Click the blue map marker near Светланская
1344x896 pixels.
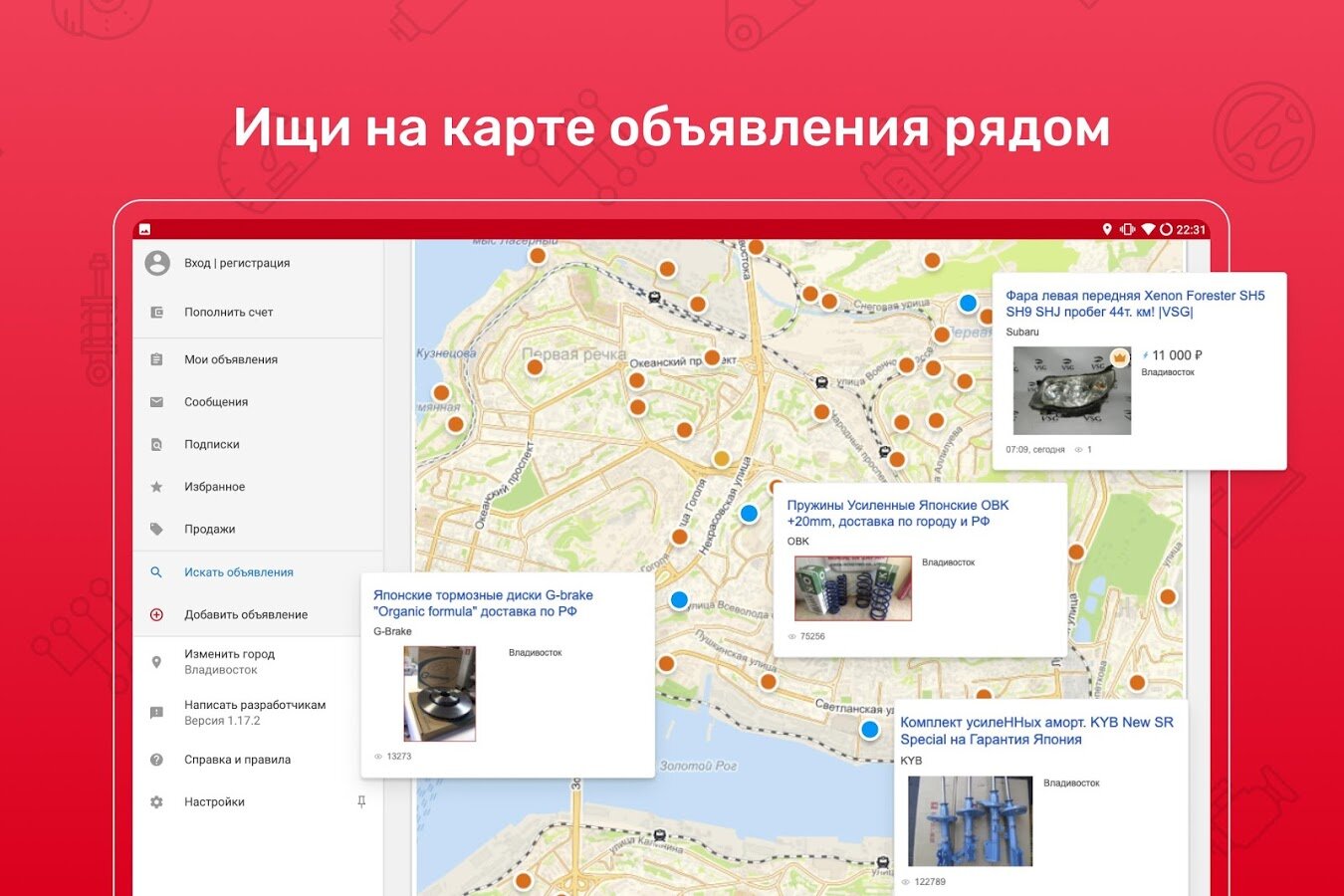click(x=869, y=729)
